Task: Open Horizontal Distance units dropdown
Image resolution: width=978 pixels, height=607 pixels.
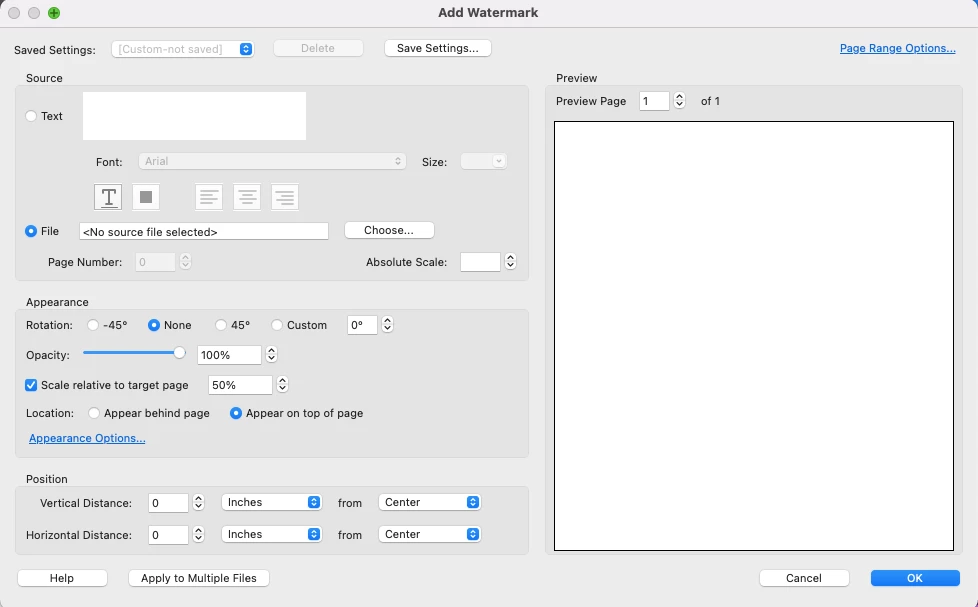Action: [271, 534]
